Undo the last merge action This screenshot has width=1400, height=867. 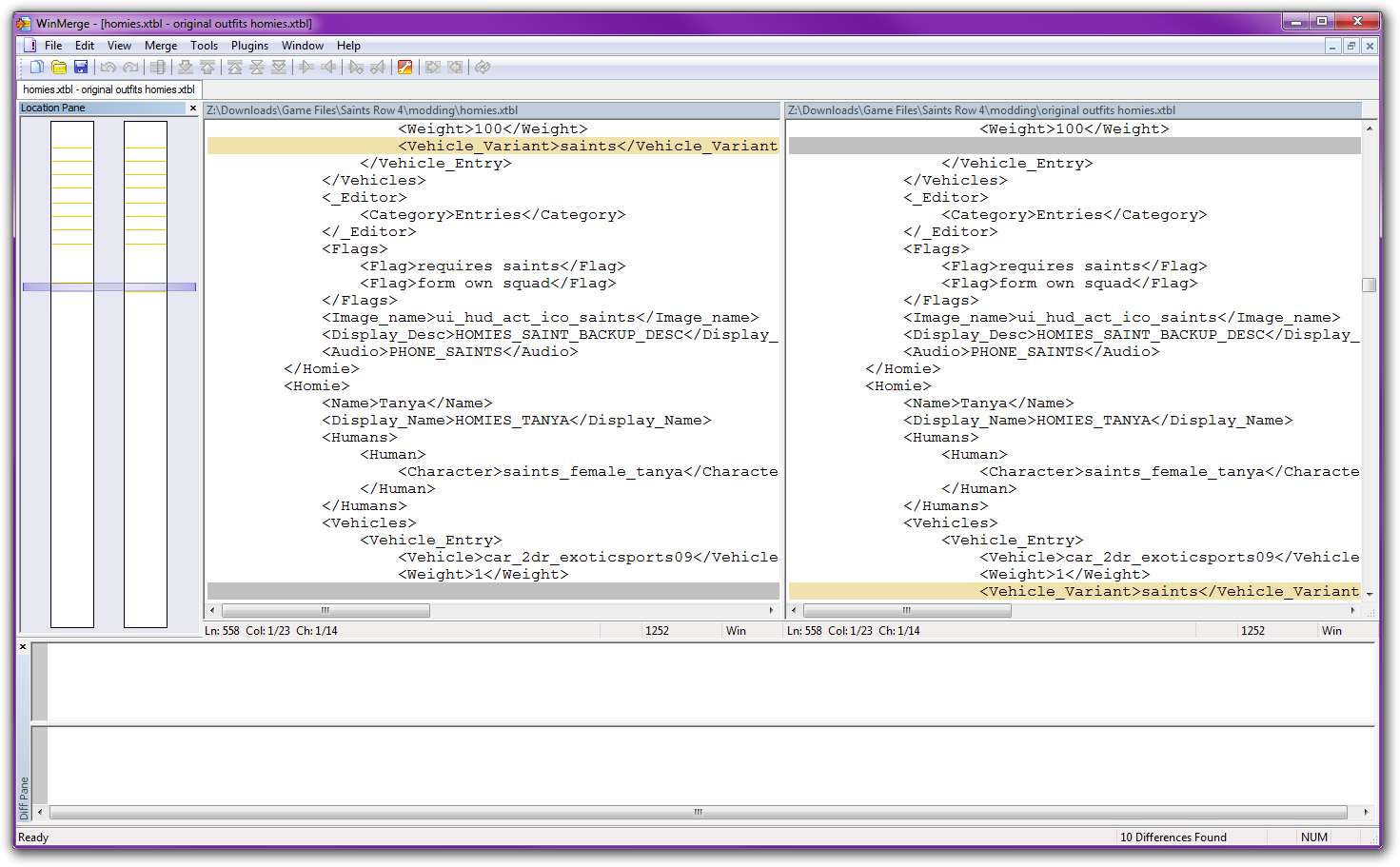click(x=108, y=67)
